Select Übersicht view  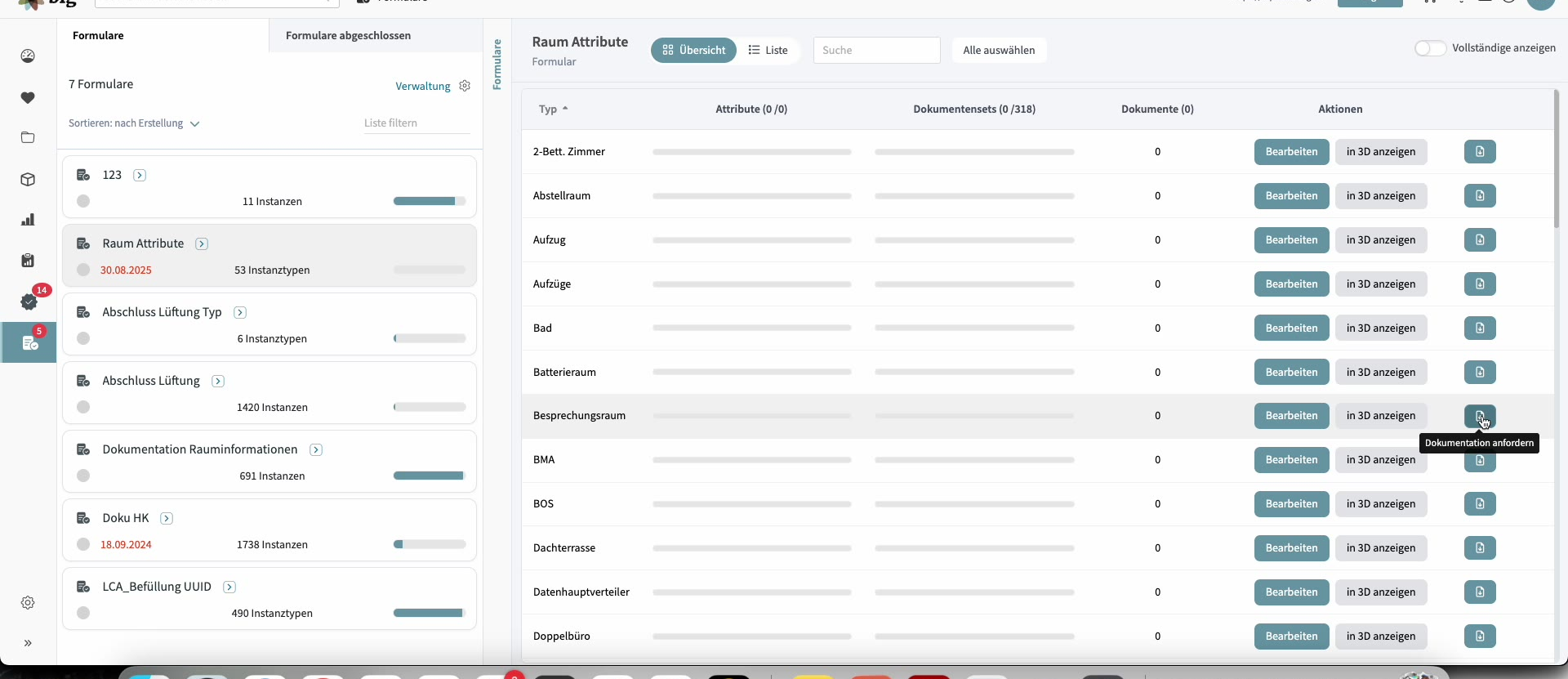693,50
